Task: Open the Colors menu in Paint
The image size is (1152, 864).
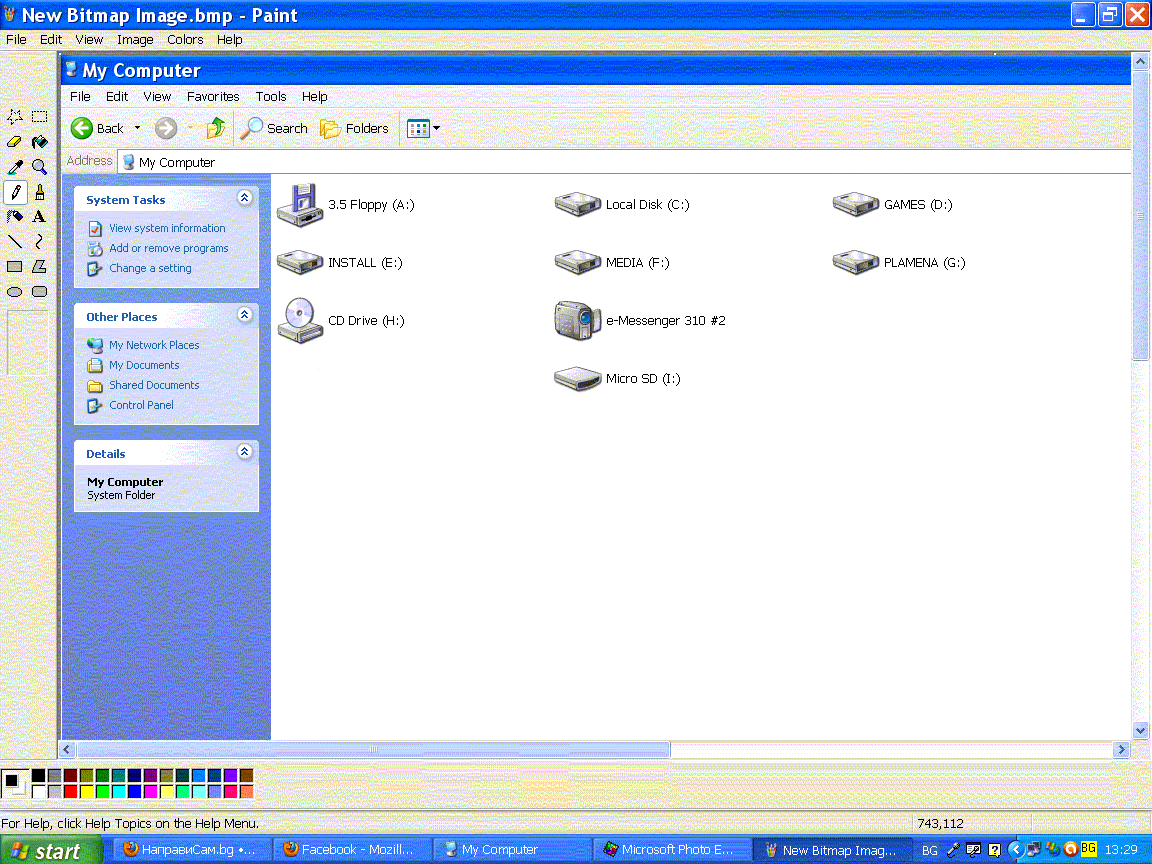Action: 185,40
